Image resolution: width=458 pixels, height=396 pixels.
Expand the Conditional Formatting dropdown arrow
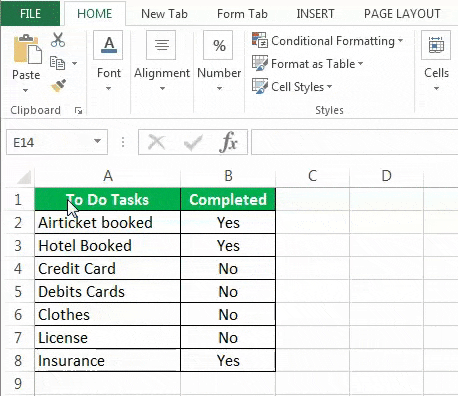pos(400,41)
